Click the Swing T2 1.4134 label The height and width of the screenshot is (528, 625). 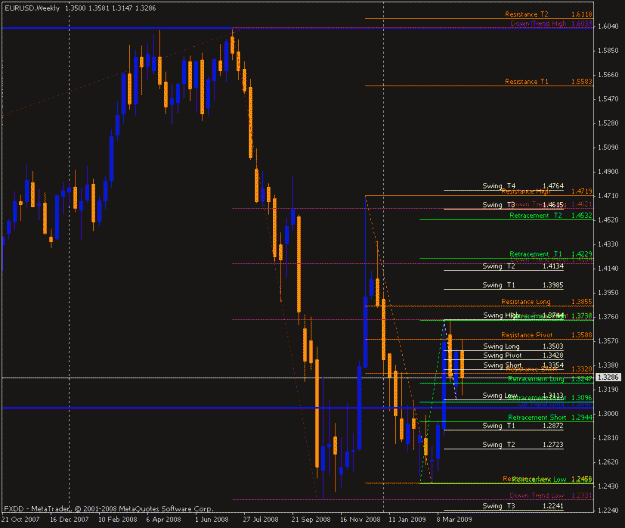[x=523, y=266]
